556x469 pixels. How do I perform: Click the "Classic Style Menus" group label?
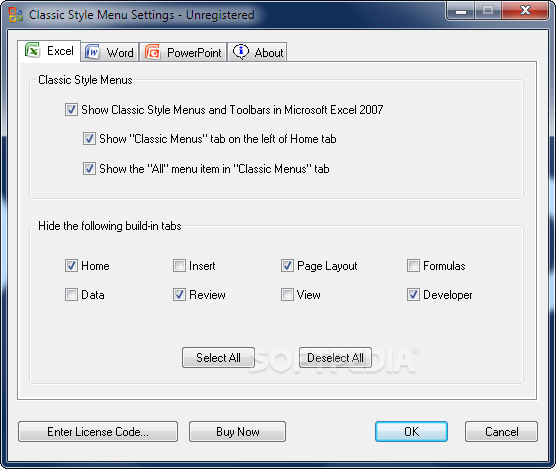click(85, 80)
